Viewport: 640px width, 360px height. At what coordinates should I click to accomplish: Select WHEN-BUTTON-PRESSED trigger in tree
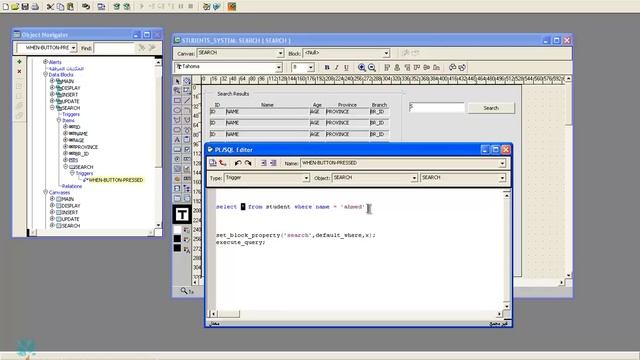pyautogui.click(x=116, y=180)
